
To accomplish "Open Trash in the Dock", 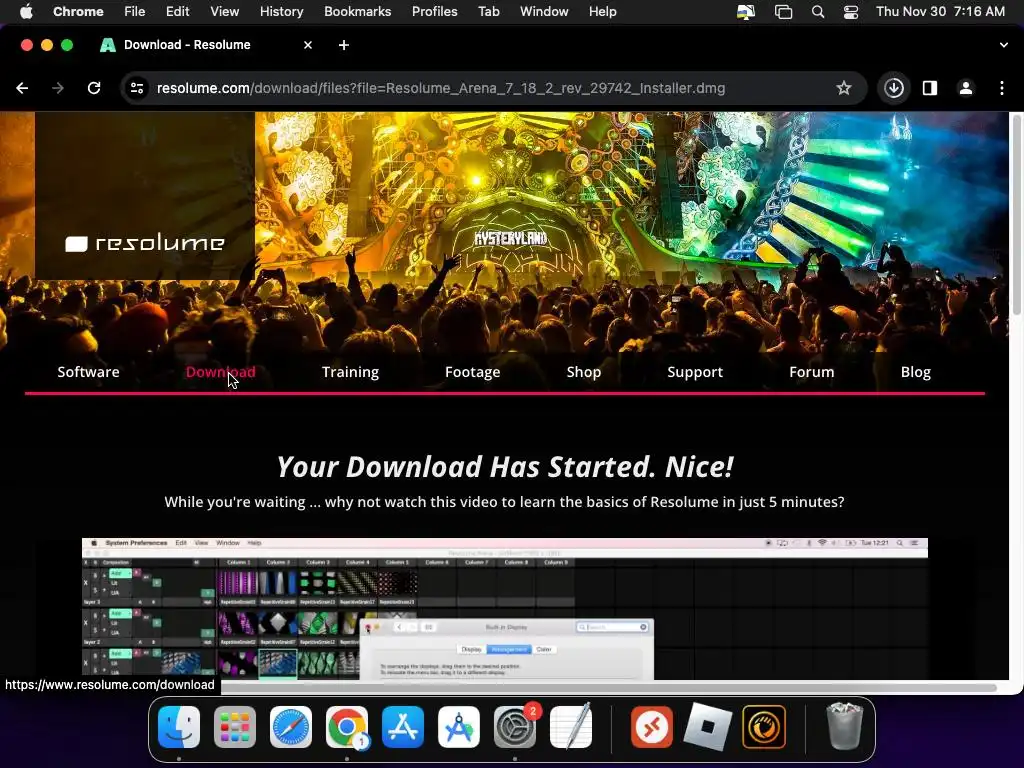I will 845,727.
